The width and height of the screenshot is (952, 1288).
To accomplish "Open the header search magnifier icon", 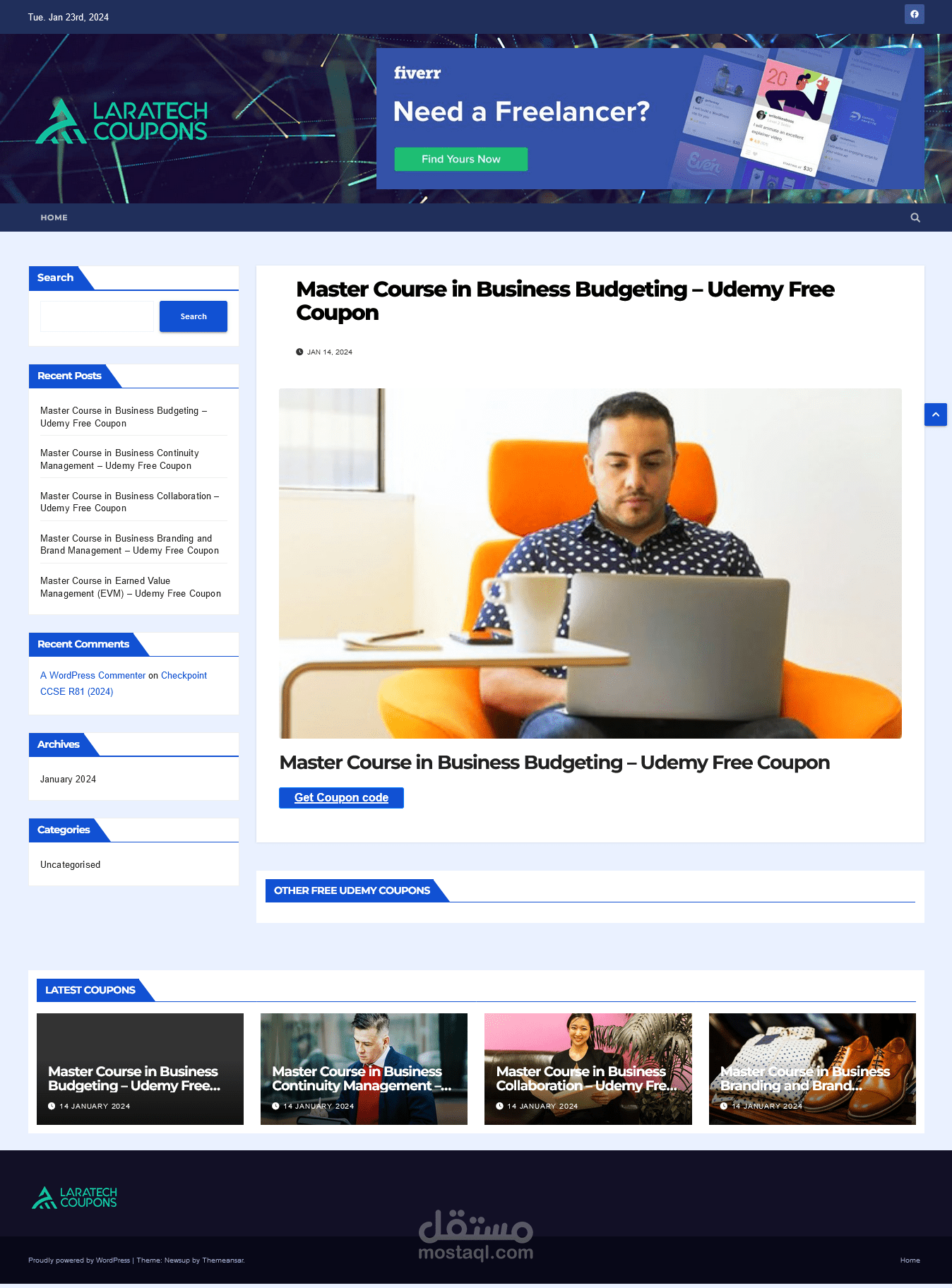I will click(x=915, y=217).
